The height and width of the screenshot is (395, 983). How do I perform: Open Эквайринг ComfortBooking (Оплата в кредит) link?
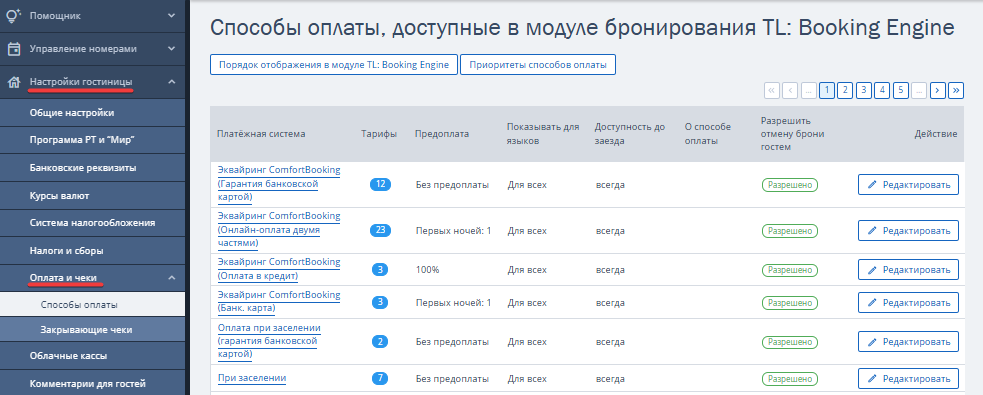279,269
